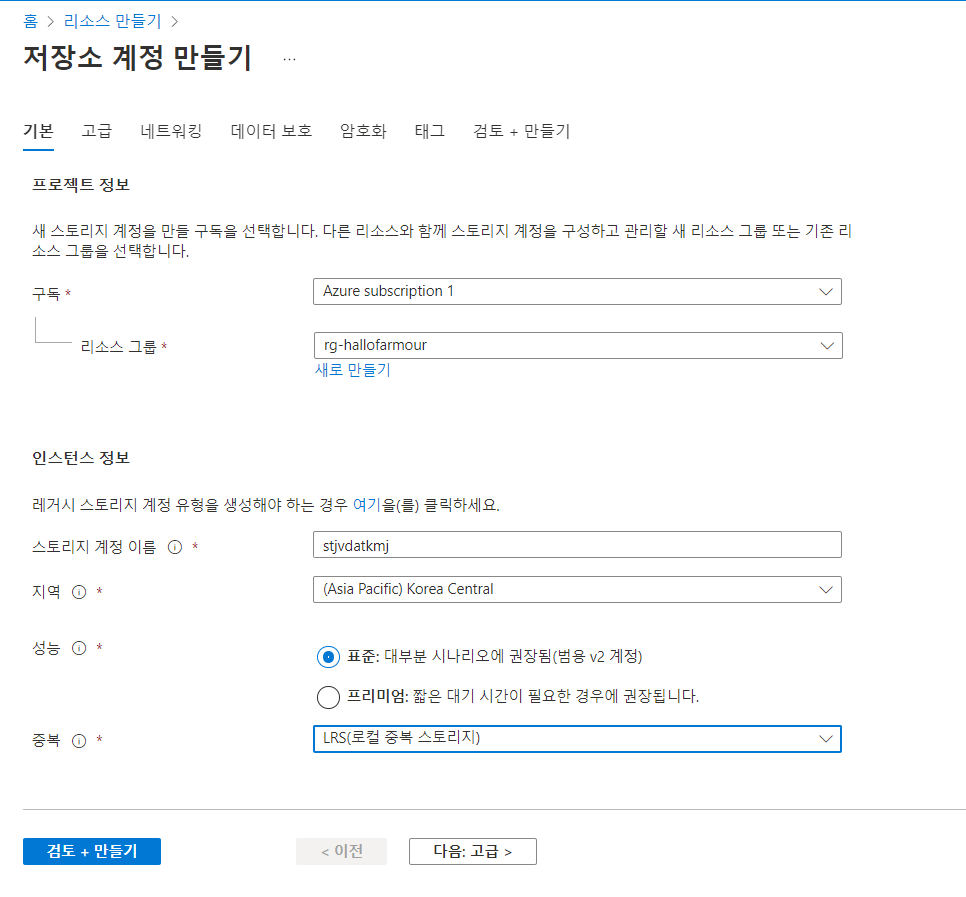Open the 리소스 그룹 rg-hallofarmour dropdown
Image resolution: width=966 pixels, height=897 pixels.
point(578,345)
